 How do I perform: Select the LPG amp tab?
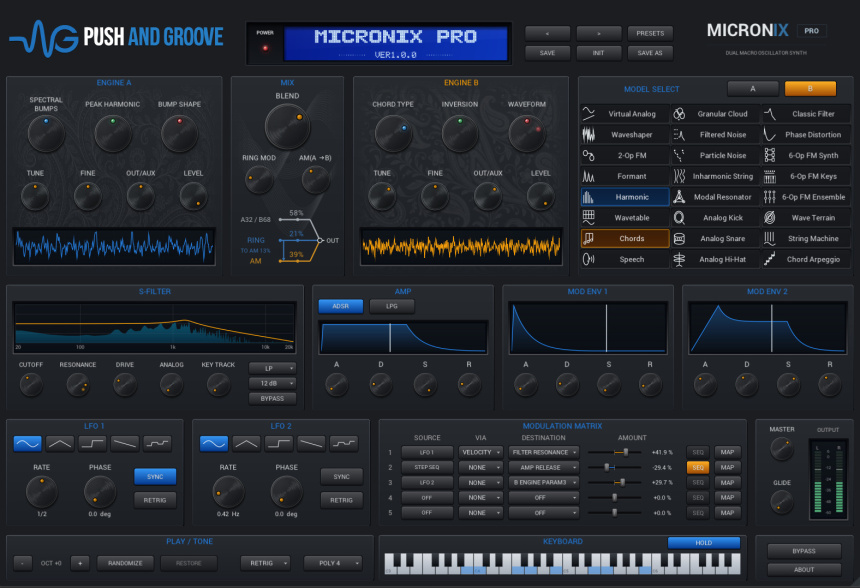coord(392,306)
